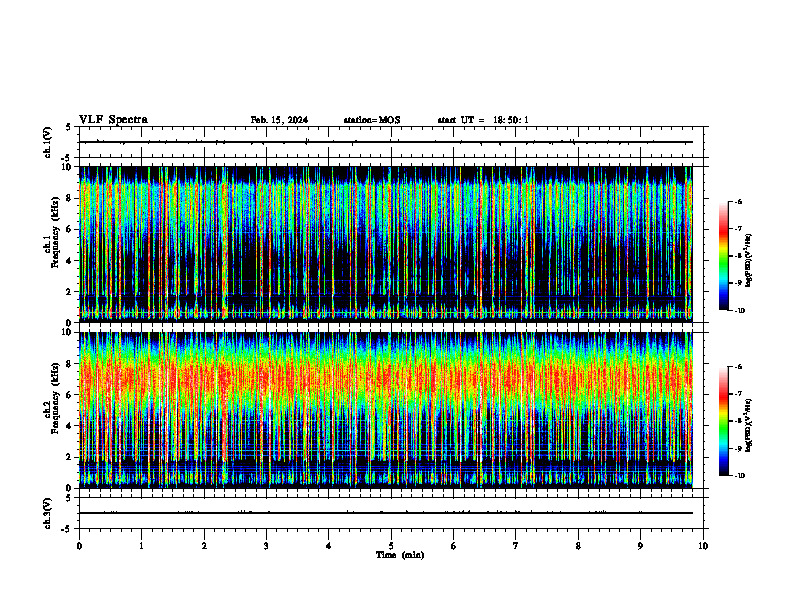The image size is (792, 612).
Task: Click the "7" tick on time axis
Action: point(516,546)
